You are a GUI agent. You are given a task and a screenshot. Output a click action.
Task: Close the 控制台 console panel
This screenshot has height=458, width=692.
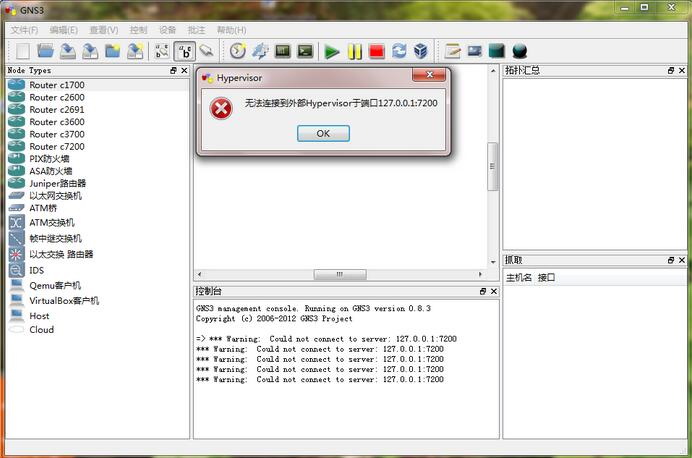494,291
